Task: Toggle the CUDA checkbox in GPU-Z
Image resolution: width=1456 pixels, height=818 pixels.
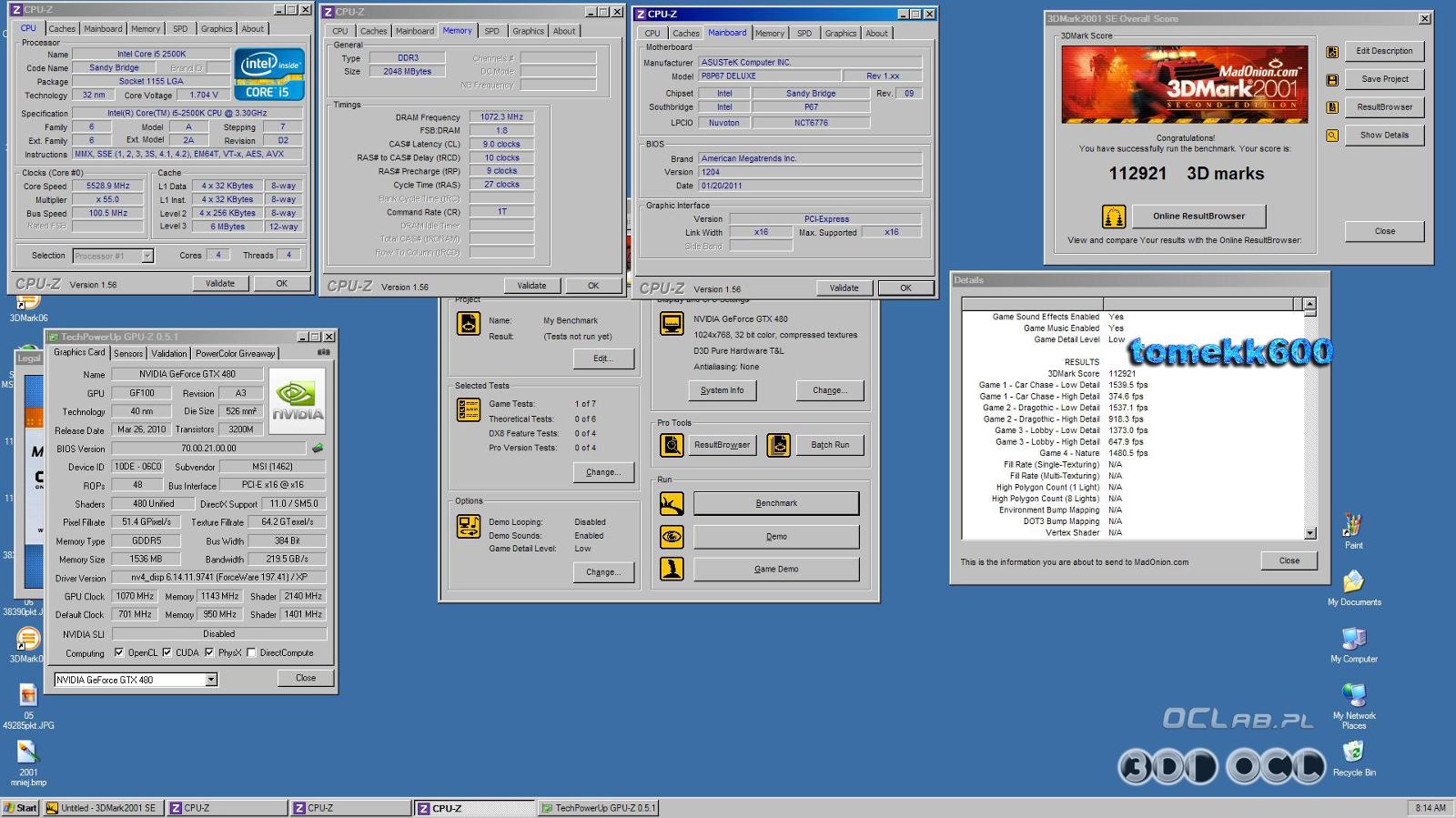Action: [167, 652]
